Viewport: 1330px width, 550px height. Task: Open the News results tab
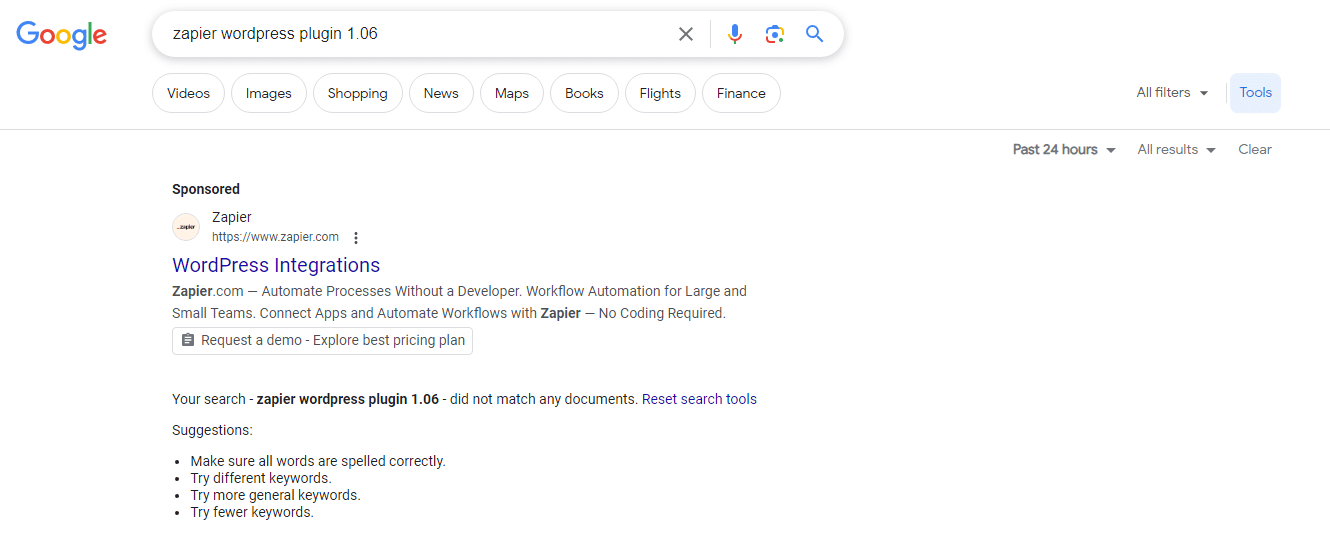[441, 94]
